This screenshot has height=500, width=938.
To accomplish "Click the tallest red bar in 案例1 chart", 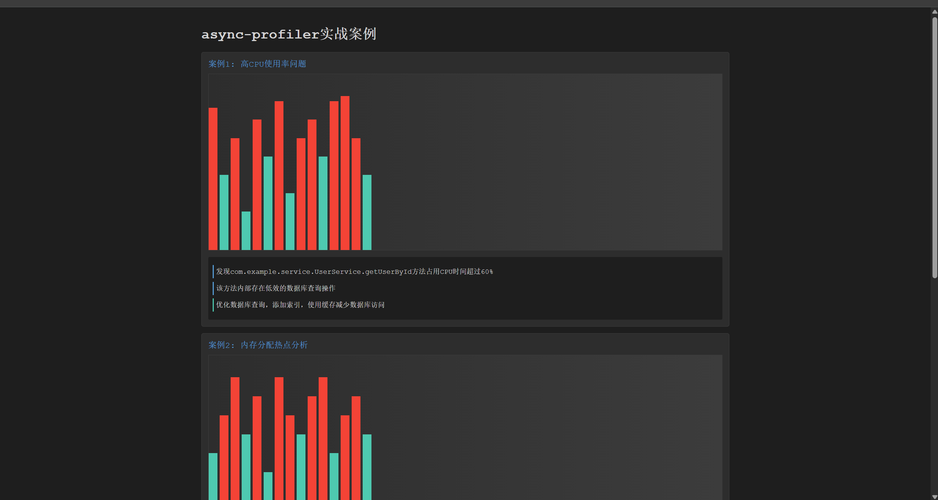I will tap(345, 173).
